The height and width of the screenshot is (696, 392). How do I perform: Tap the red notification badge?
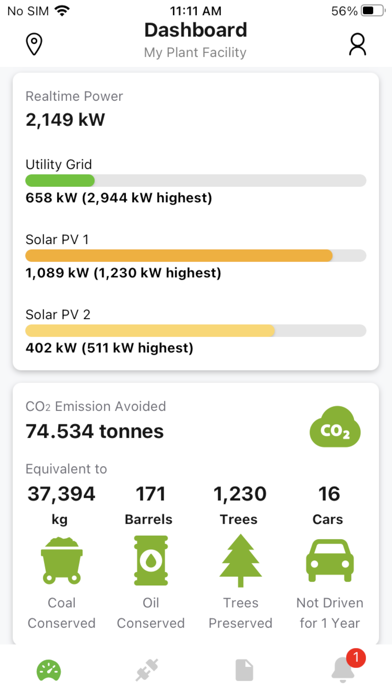click(356, 658)
